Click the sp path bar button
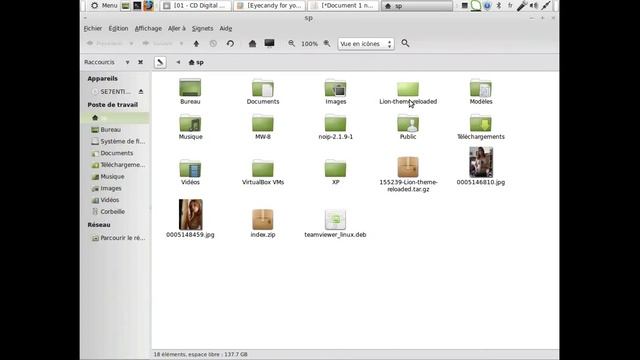 (196, 62)
